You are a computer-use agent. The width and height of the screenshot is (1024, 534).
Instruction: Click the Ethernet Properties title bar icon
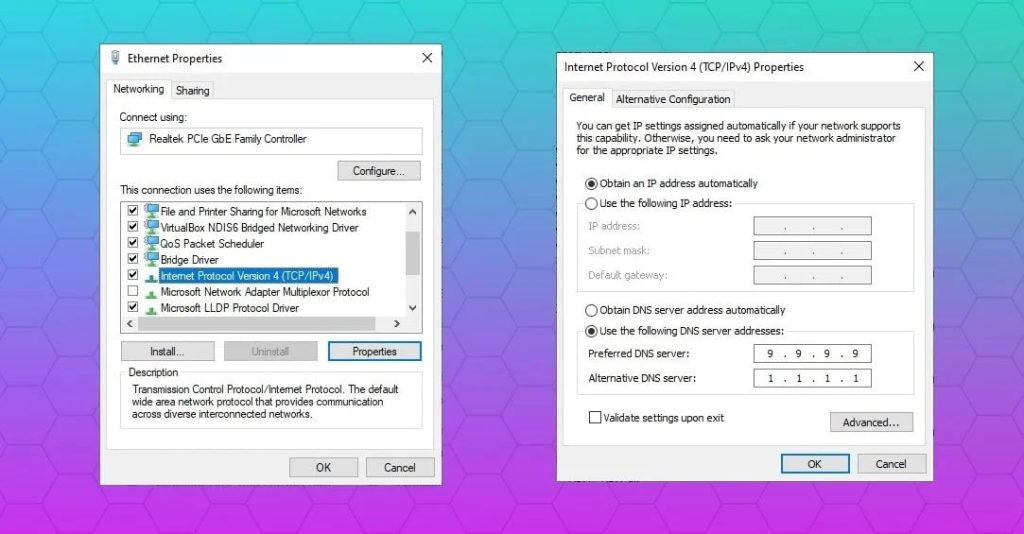(116, 58)
